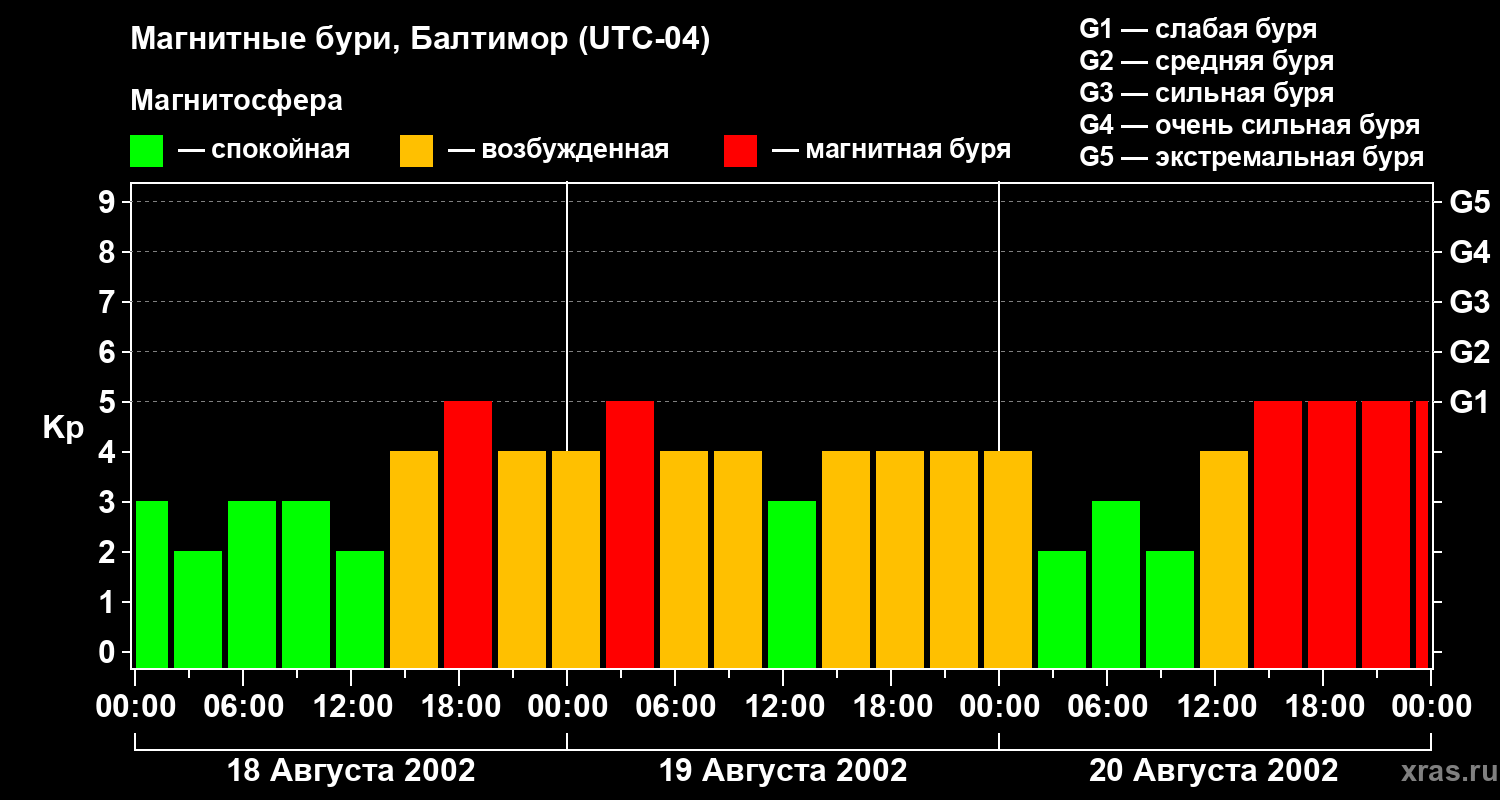Click the standalone 'G1' right-axis label
Screen dimensions: 1500x800
click(1470, 402)
